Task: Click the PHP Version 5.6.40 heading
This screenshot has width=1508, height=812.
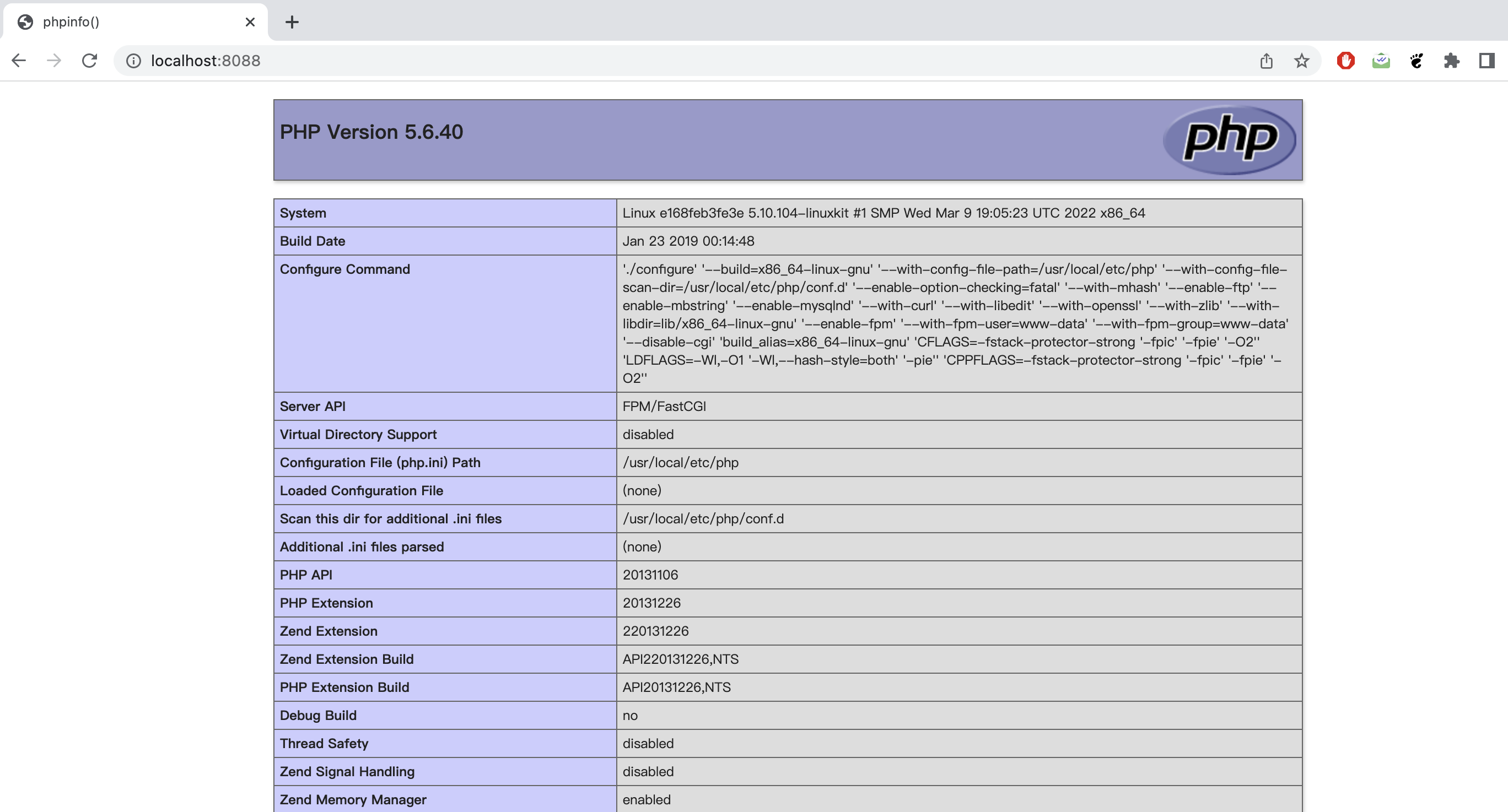Action: click(x=371, y=132)
